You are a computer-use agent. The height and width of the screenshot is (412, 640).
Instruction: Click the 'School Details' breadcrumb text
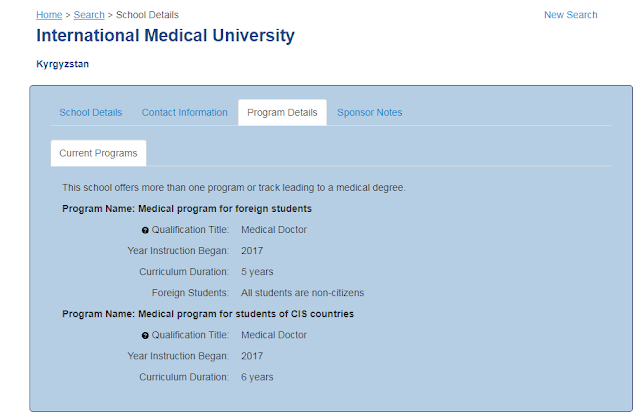pos(154,15)
